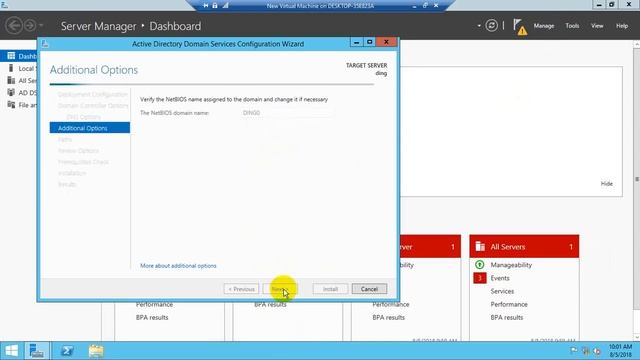This screenshot has height=360, width=640.
Task: Click the pin icon in VM connection bar
Action: tap(205, 5)
